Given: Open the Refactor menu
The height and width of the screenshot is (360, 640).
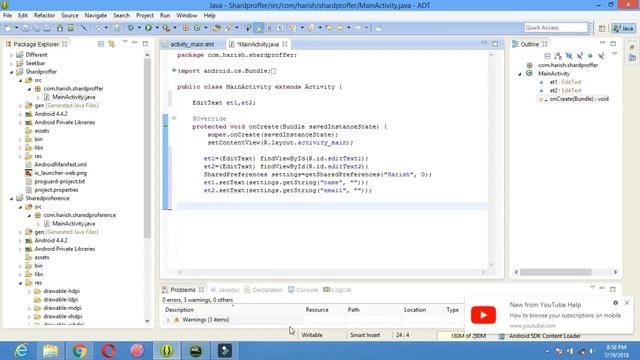Looking at the screenshot, I should click(44, 16).
